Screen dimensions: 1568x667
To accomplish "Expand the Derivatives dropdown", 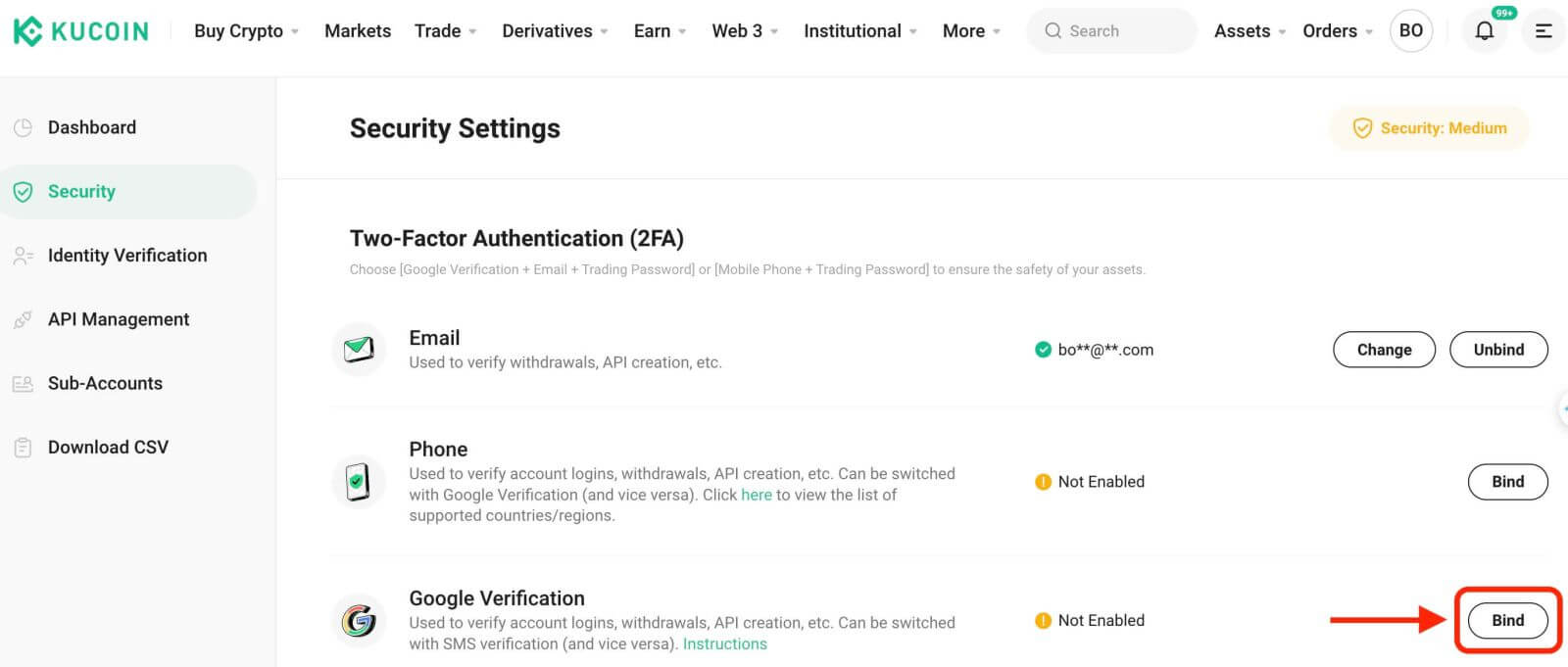I will [x=555, y=31].
